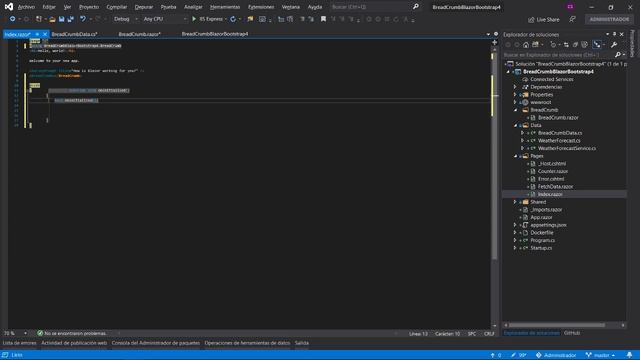The width and height of the screenshot is (640, 360).
Task: Expand the WeatherForecast.cs node
Action: point(522,141)
